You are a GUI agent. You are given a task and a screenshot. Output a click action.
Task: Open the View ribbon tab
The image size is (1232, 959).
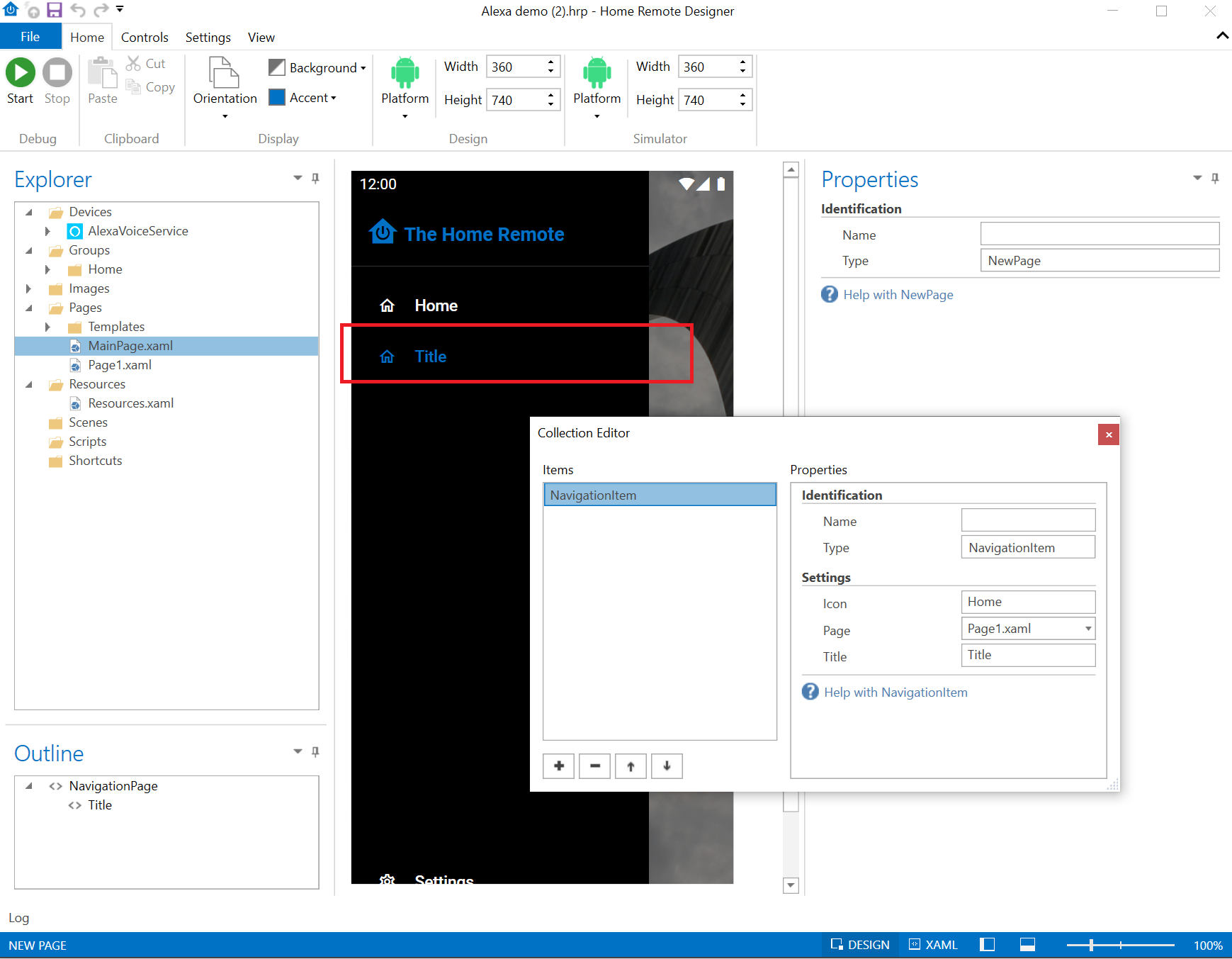pos(261,38)
